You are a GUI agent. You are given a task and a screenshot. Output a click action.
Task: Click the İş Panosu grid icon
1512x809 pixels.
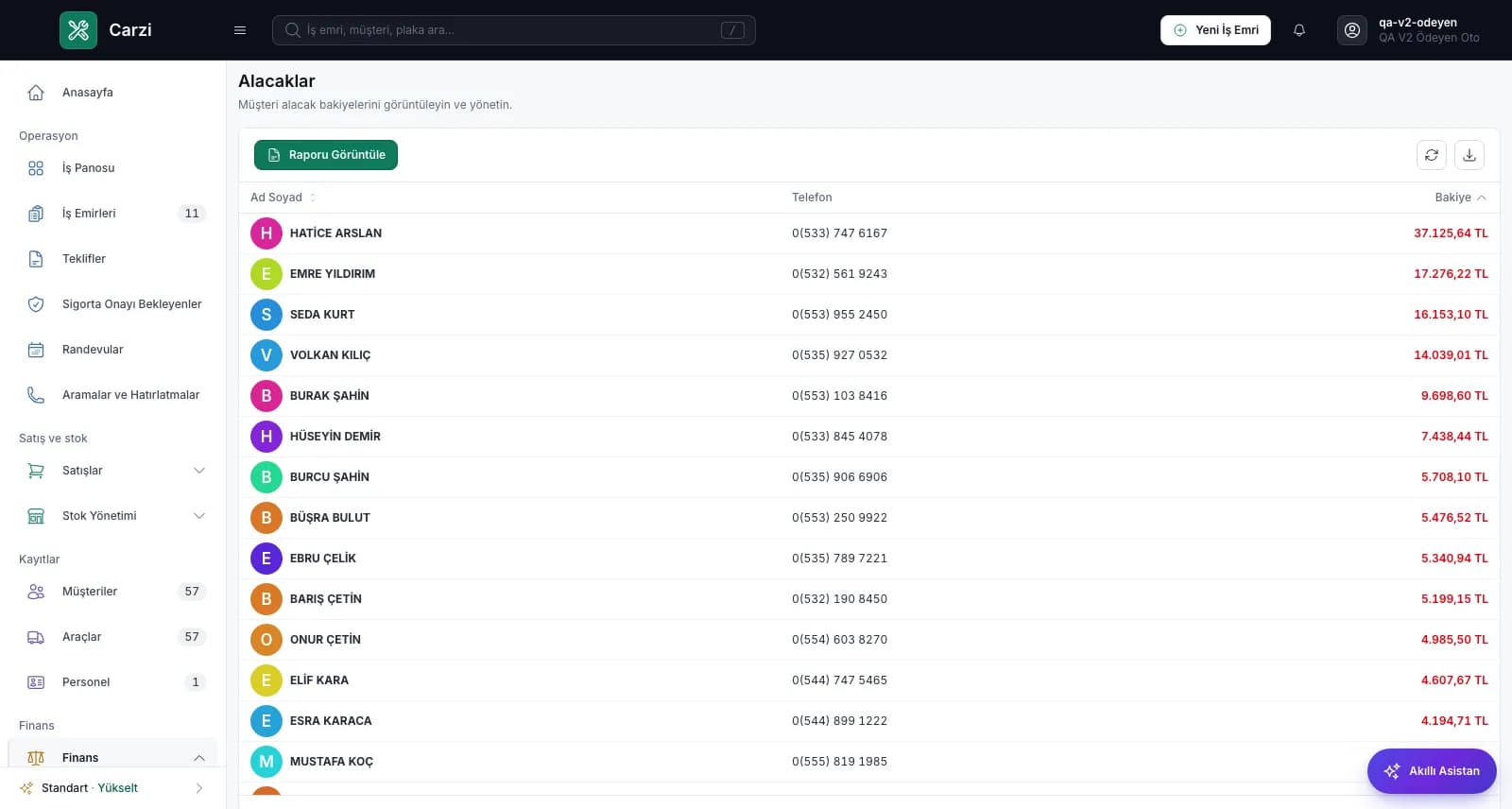click(36, 168)
